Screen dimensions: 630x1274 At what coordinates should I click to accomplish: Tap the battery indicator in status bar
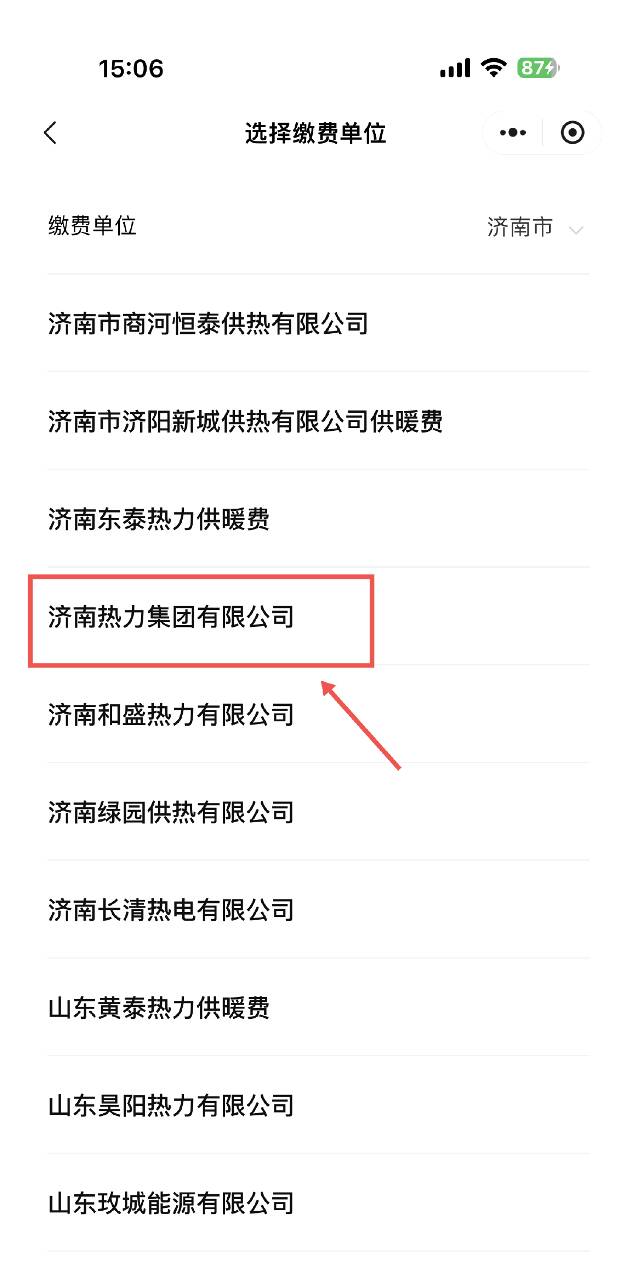click(538, 68)
